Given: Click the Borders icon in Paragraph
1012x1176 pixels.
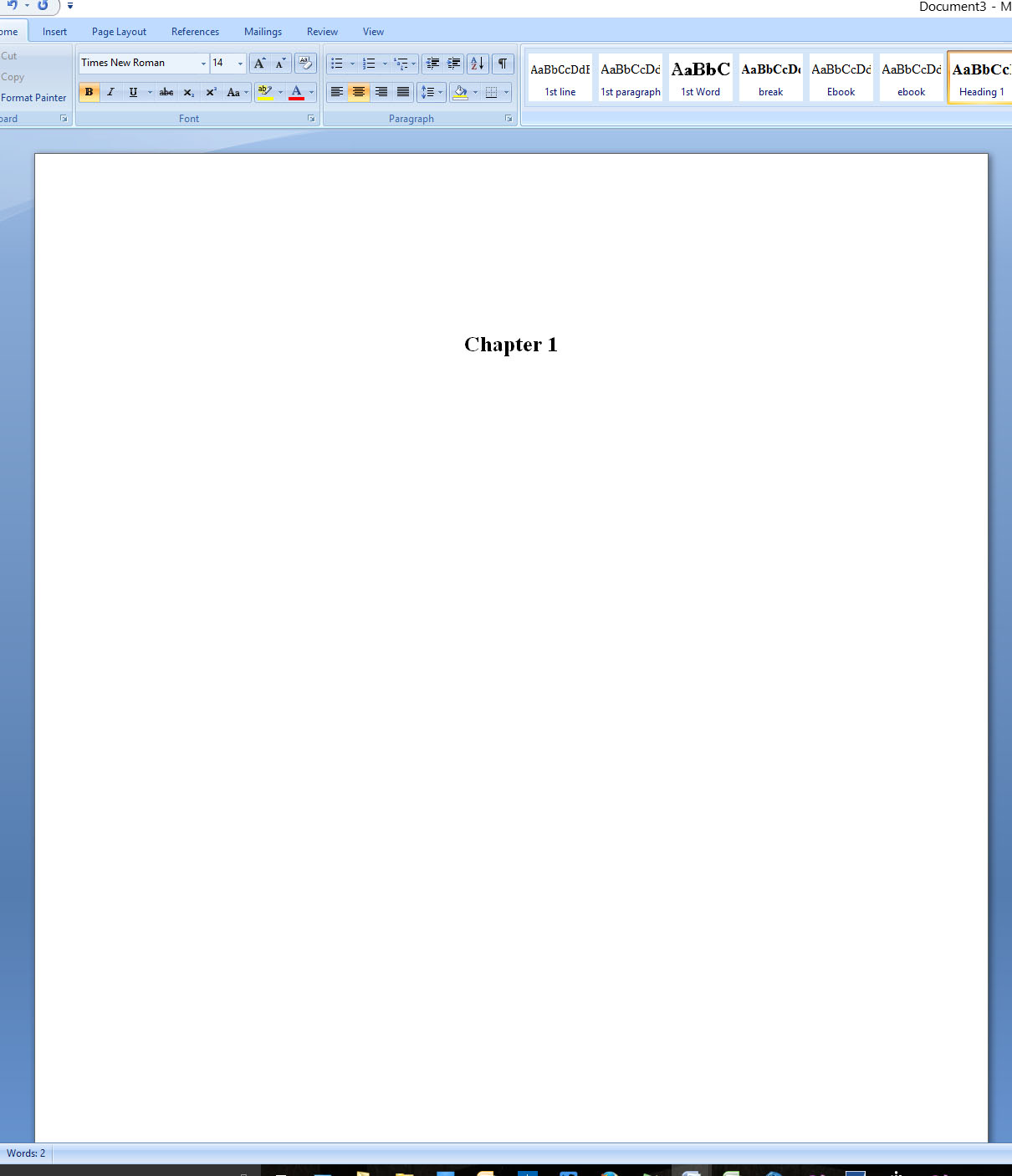Looking at the screenshot, I should tap(492, 92).
